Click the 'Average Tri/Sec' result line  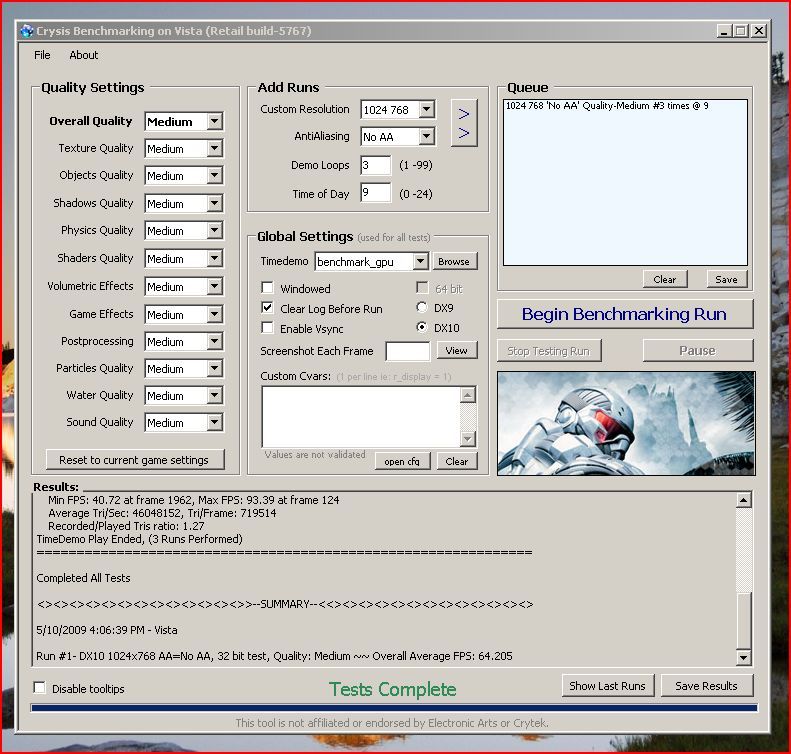pyautogui.click(x=162, y=513)
